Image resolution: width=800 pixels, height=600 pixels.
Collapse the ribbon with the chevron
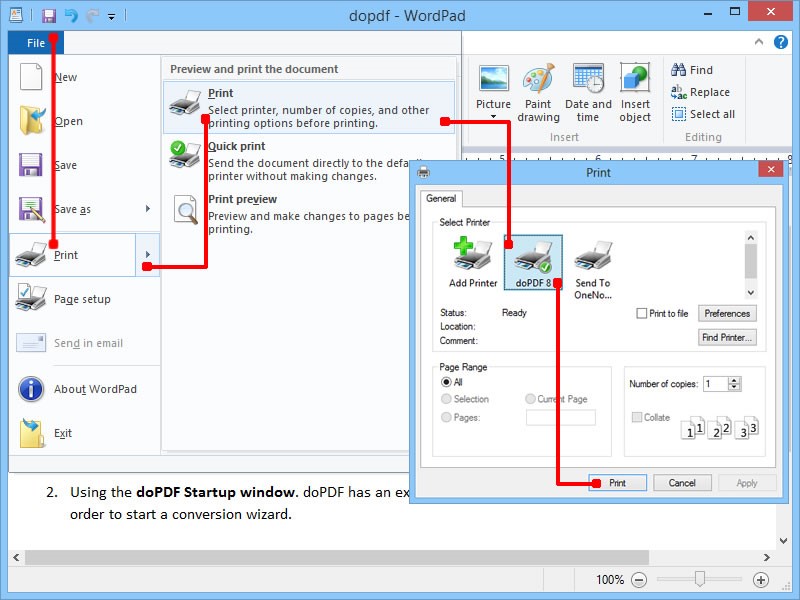click(x=758, y=42)
